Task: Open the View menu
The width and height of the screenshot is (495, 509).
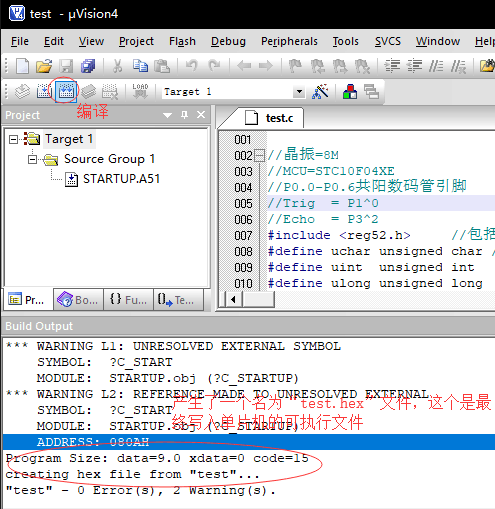Action: pyautogui.click(x=91, y=41)
